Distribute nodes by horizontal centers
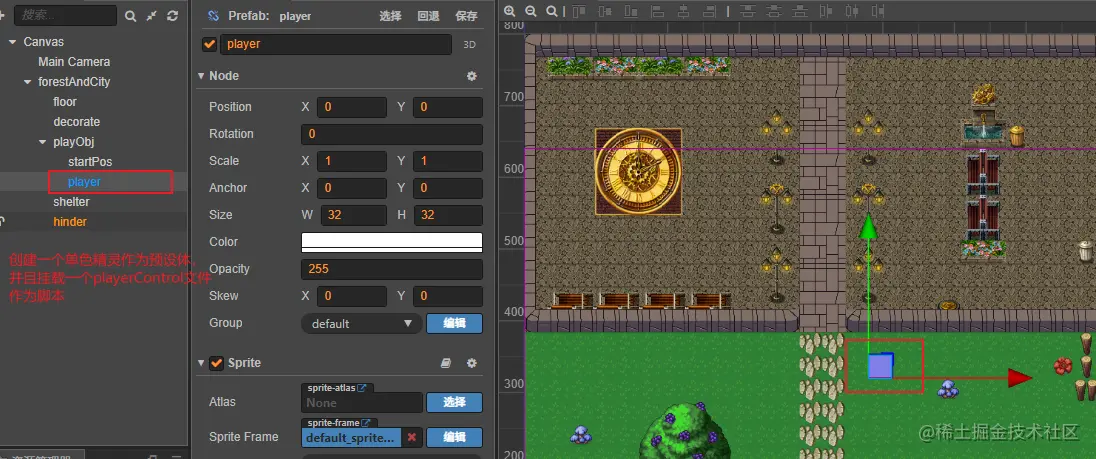 (852, 11)
